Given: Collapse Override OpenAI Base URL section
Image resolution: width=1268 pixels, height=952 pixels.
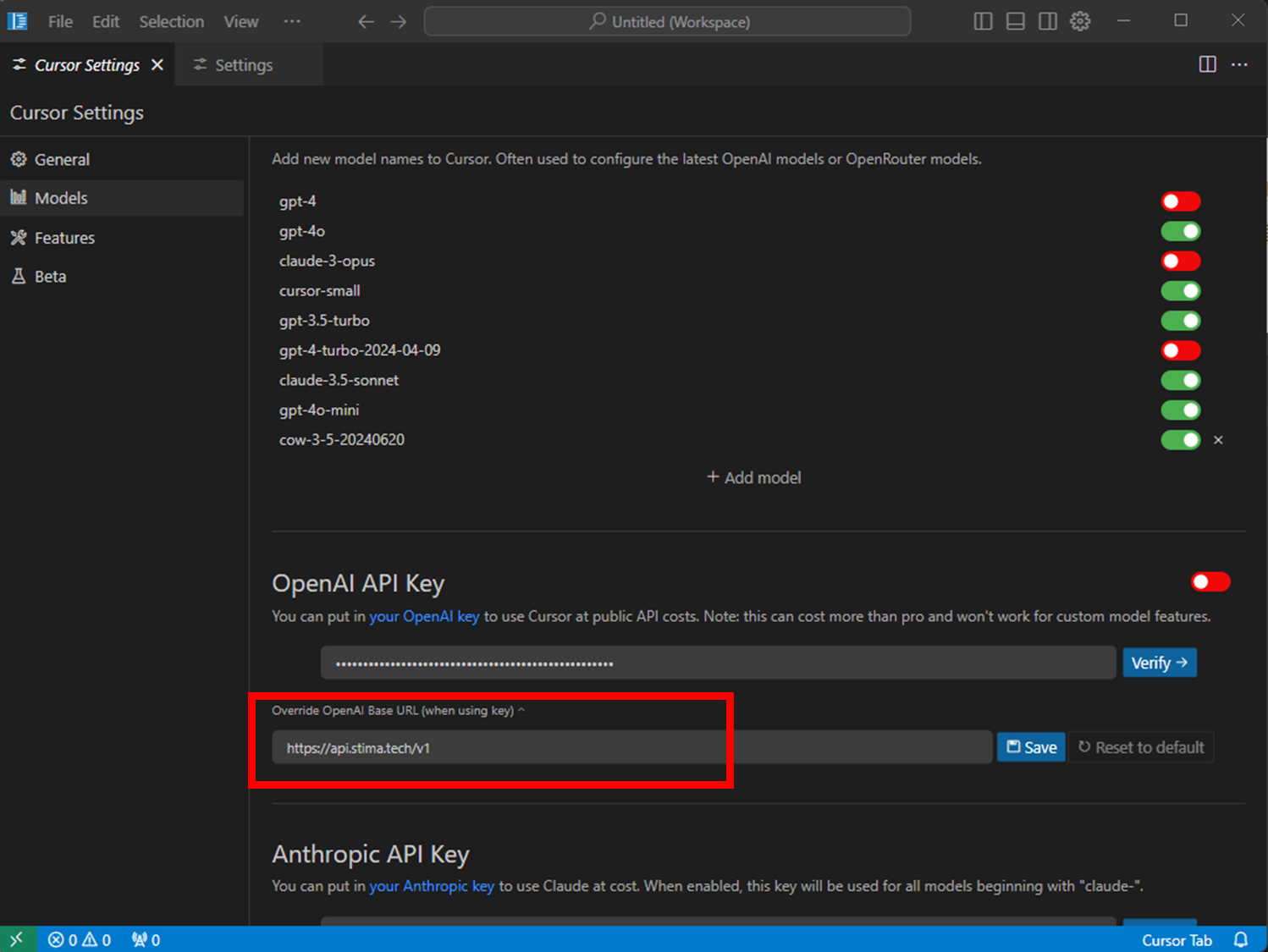Looking at the screenshot, I should coord(521,711).
